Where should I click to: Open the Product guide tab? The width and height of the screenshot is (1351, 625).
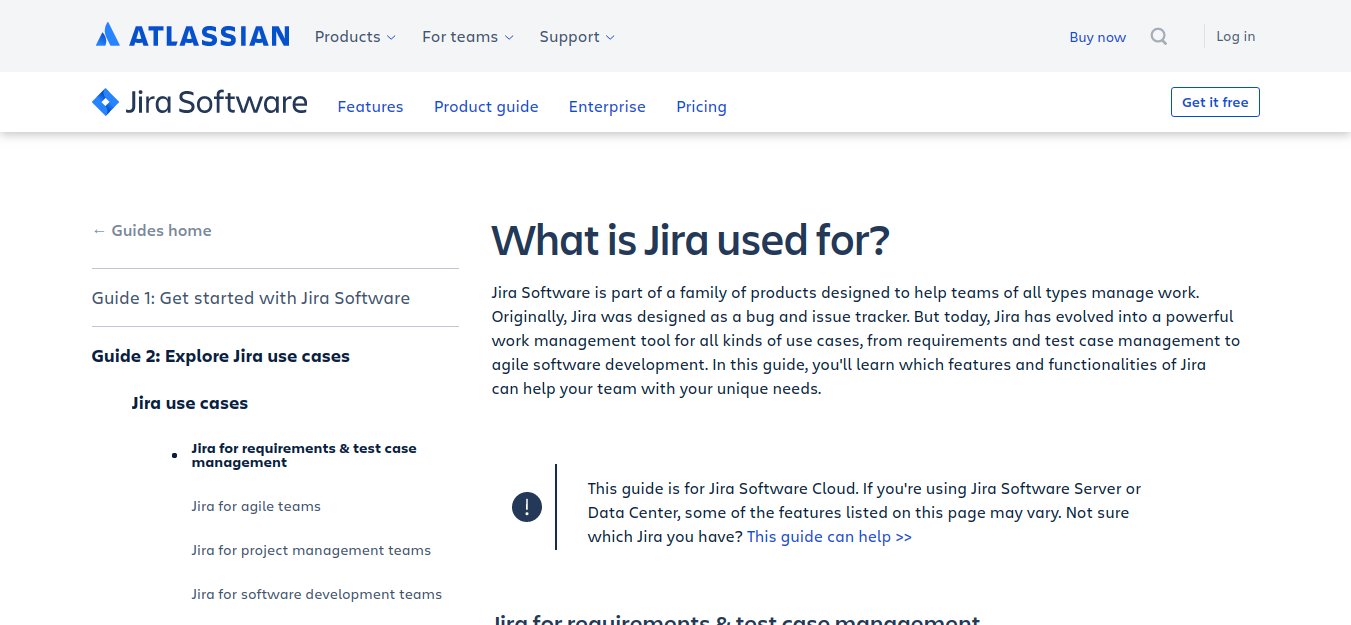coord(486,107)
